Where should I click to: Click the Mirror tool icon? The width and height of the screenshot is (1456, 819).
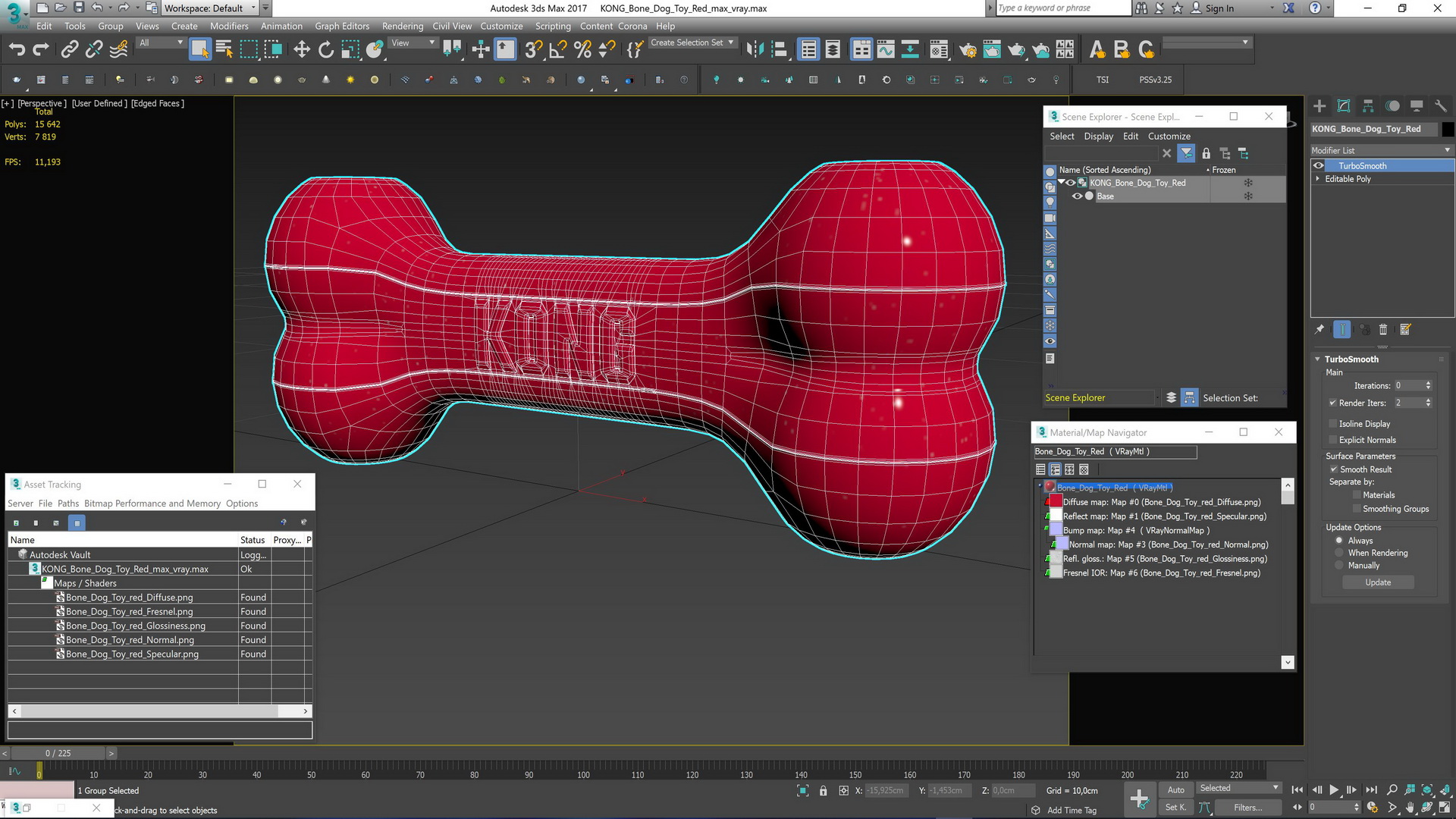point(755,50)
